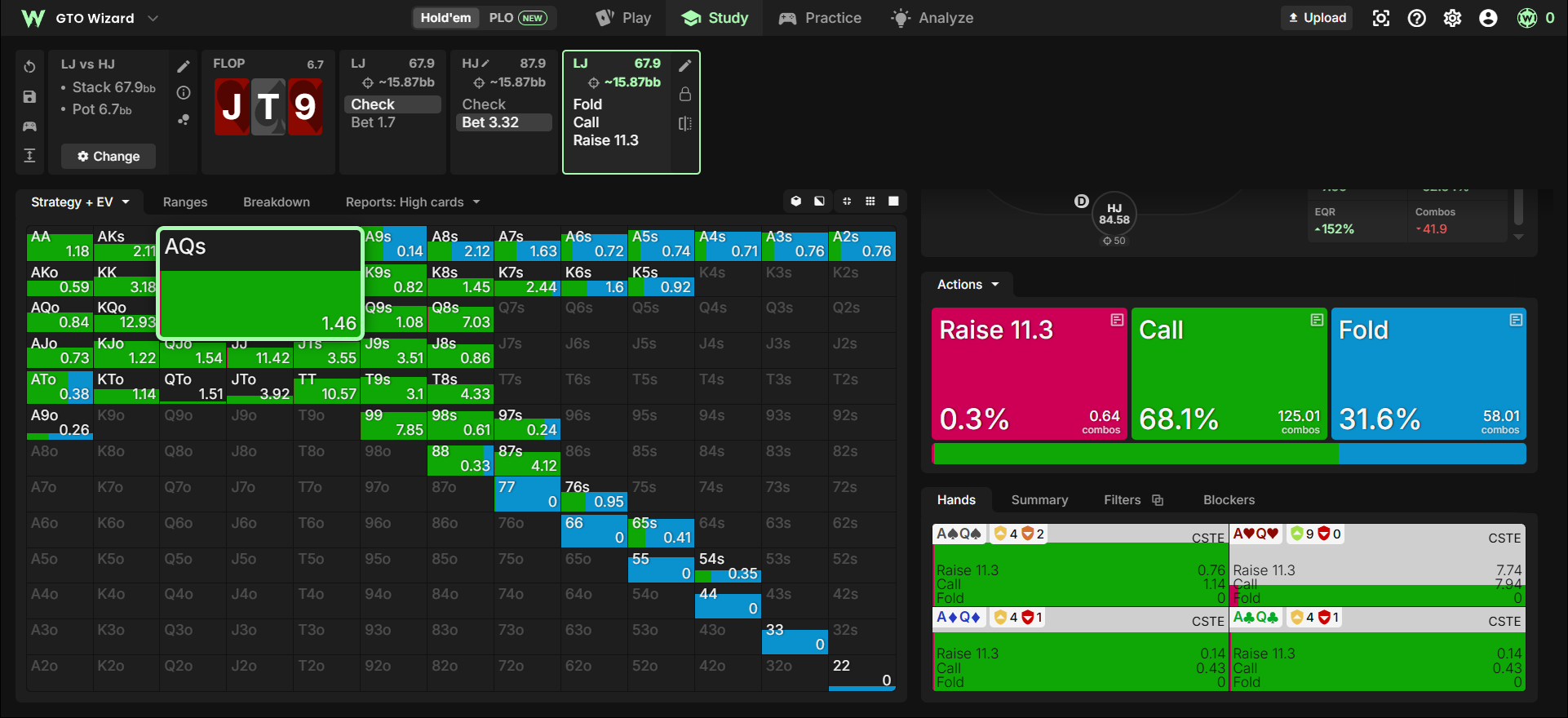The height and width of the screenshot is (718, 1568).
Task: Select the solid square layout view
Action: tap(894, 202)
